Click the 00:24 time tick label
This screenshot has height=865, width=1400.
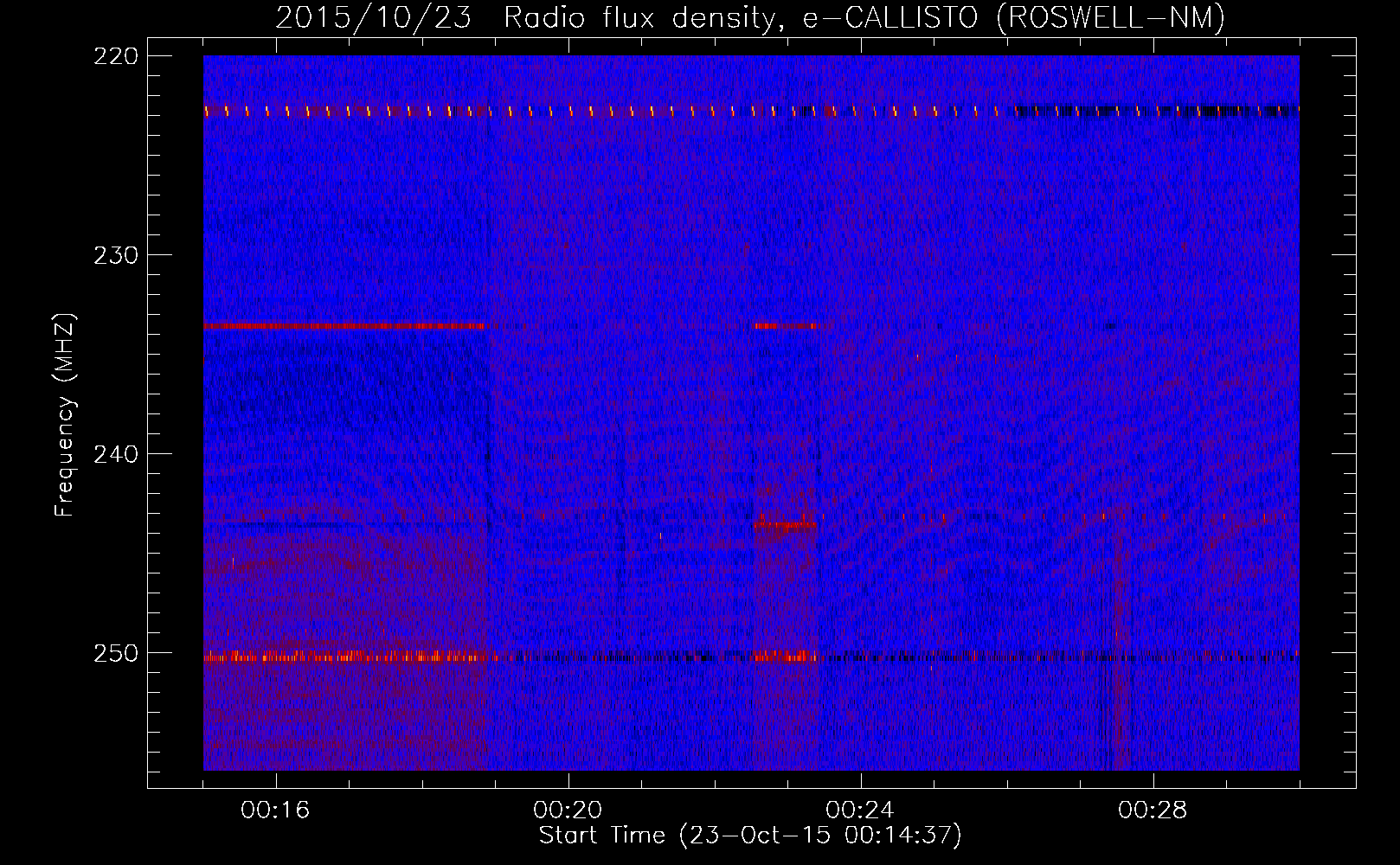click(x=860, y=810)
